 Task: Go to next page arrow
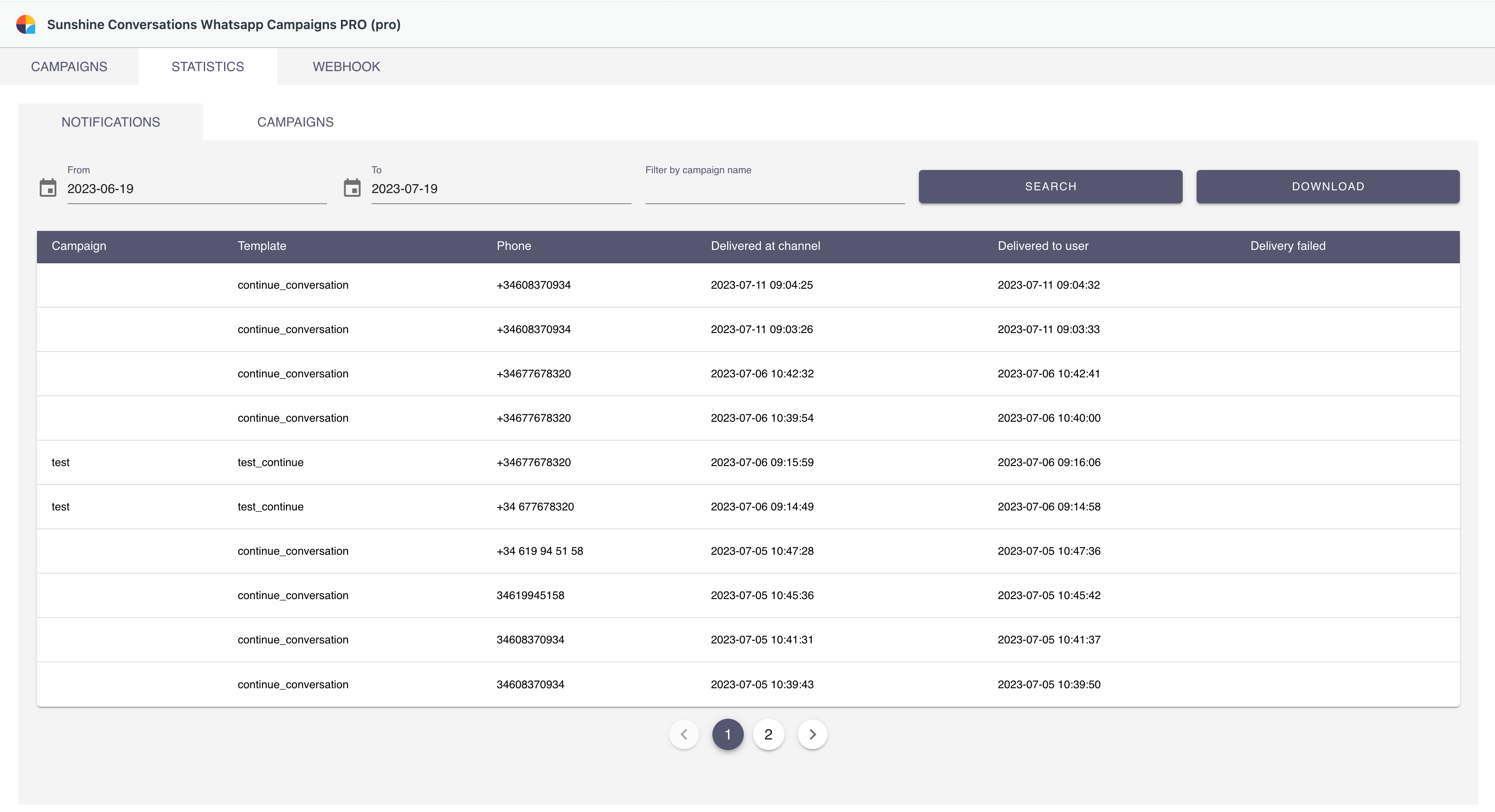(x=812, y=734)
